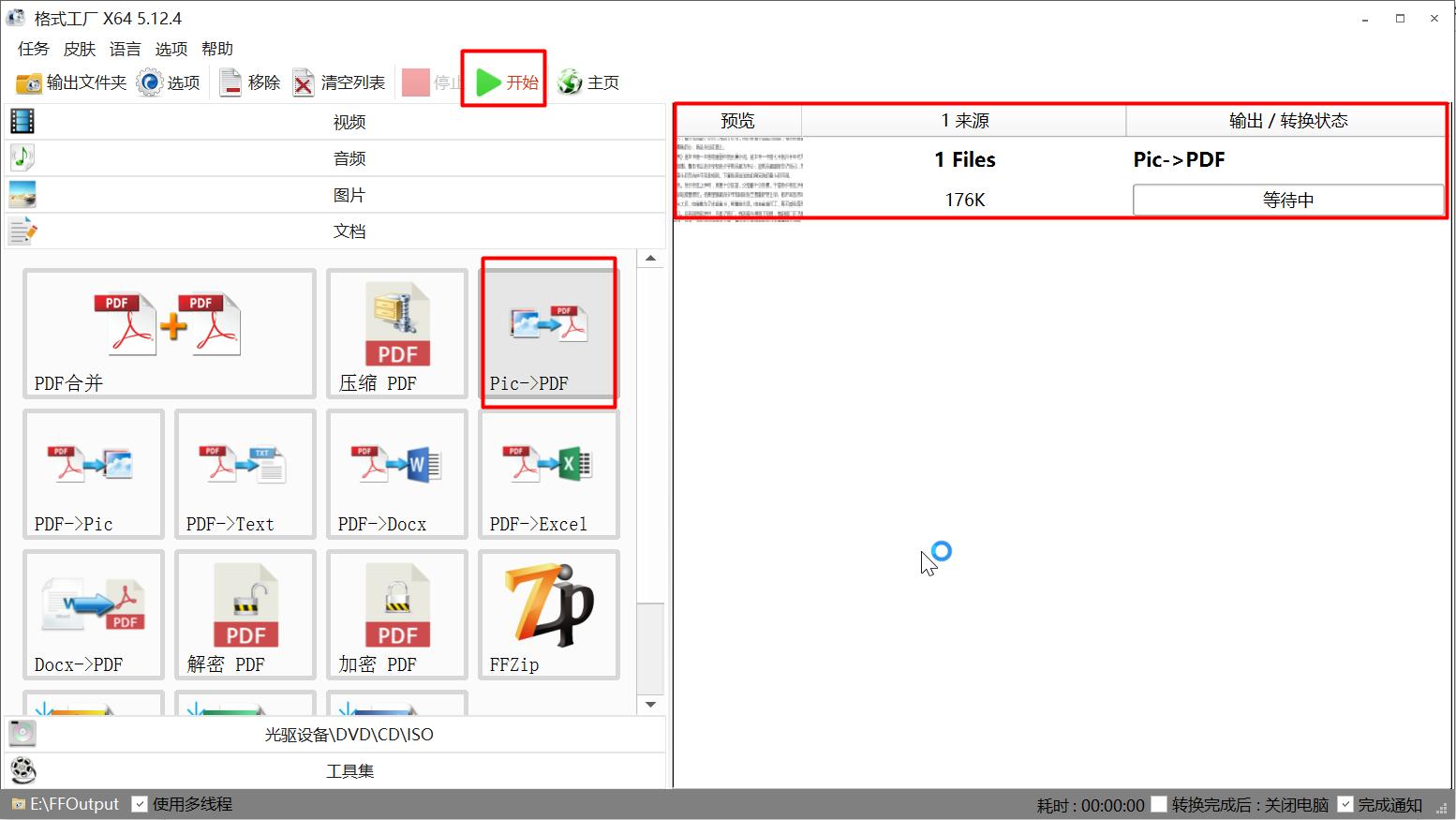Open the 工具集 toolset section
Screen dimensions: 1456x820
[x=349, y=770]
